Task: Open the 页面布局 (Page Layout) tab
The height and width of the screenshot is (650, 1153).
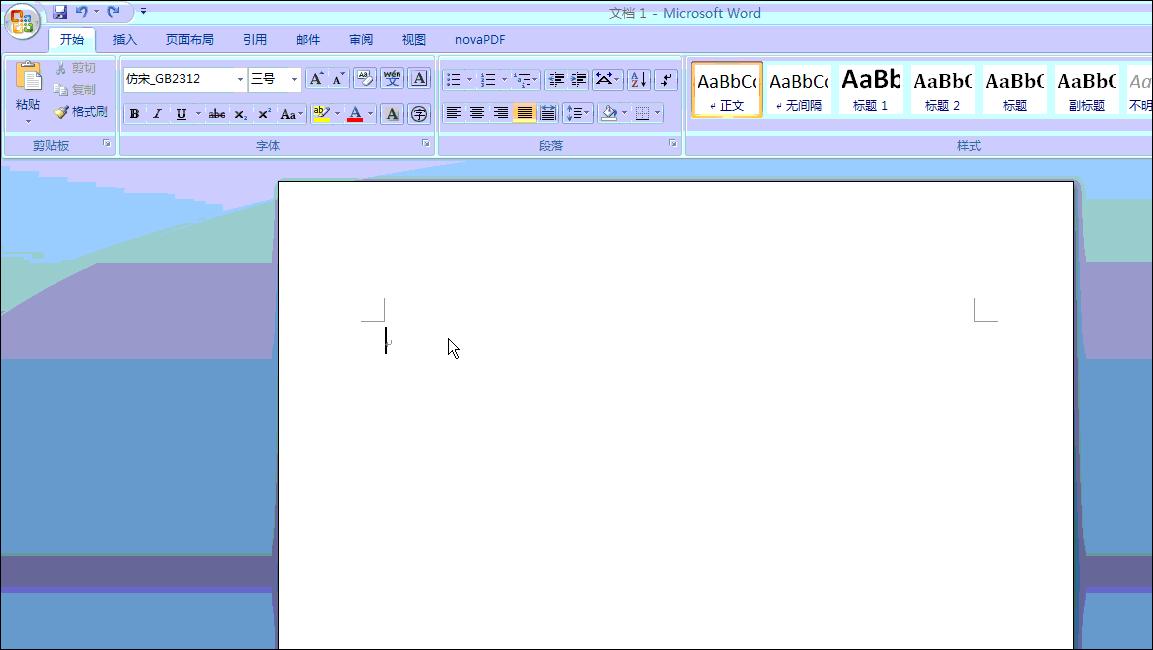Action: click(x=189, y=40)
